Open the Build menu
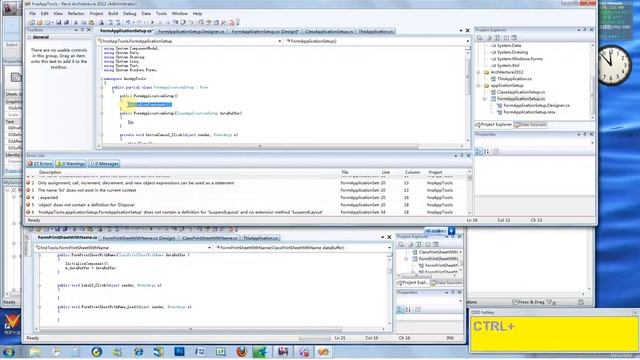 [113, 13]
